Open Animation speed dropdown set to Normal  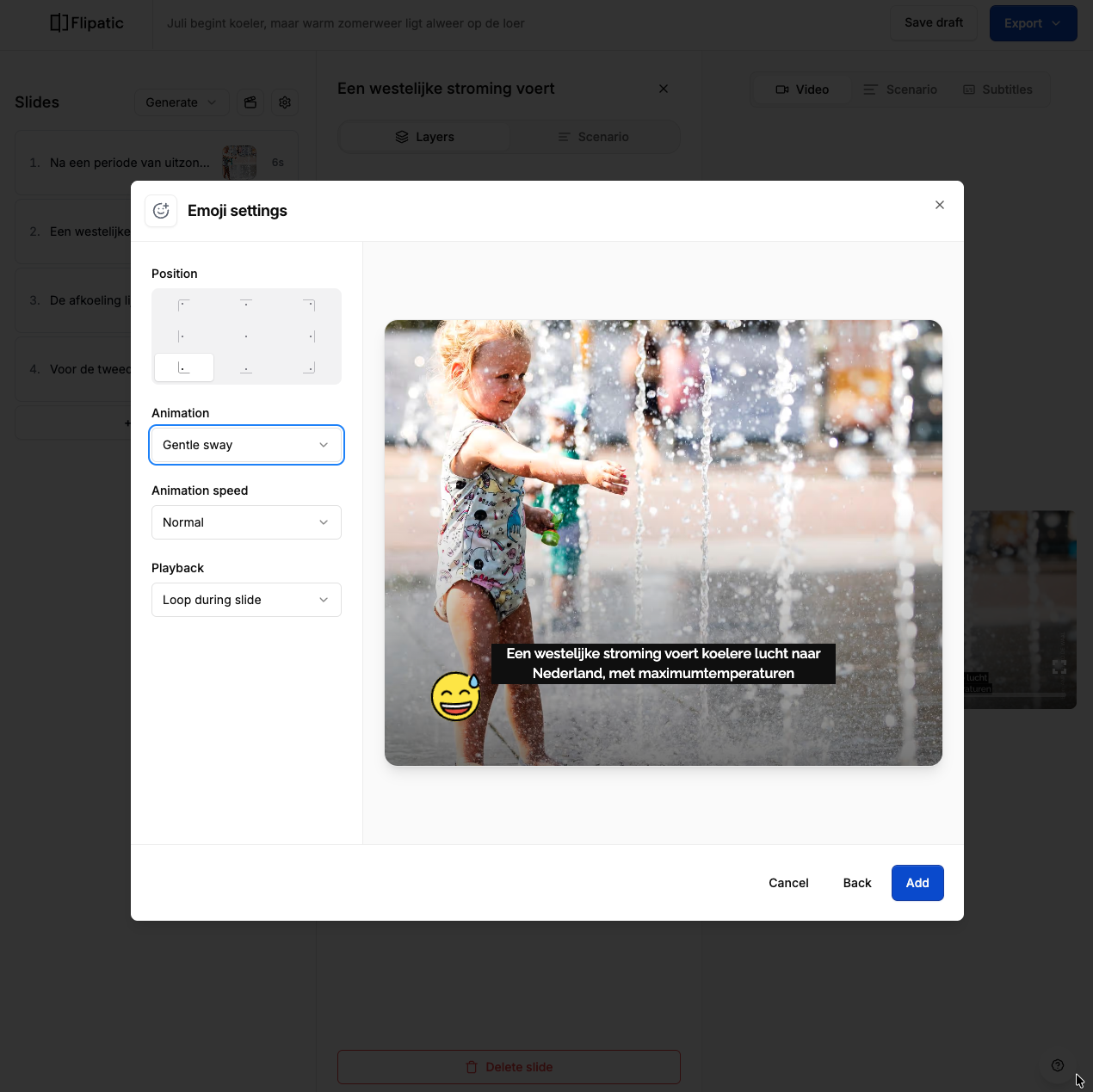[x=246, y=522]
